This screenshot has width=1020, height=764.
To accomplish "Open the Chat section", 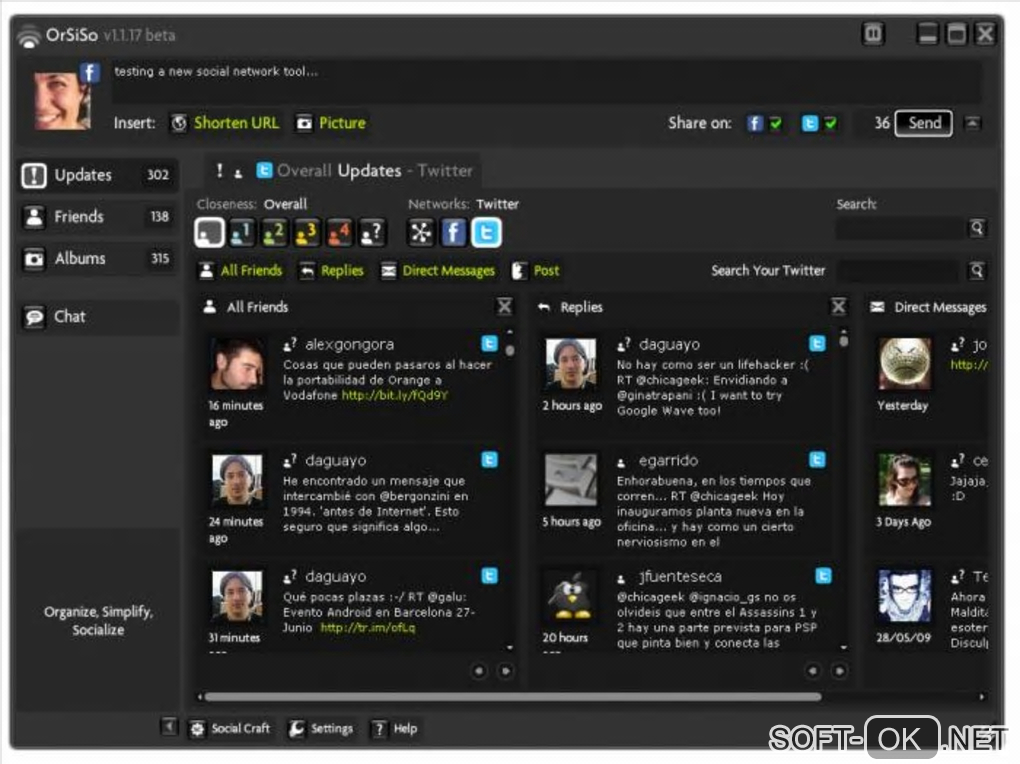I will (x=98, y=317).
